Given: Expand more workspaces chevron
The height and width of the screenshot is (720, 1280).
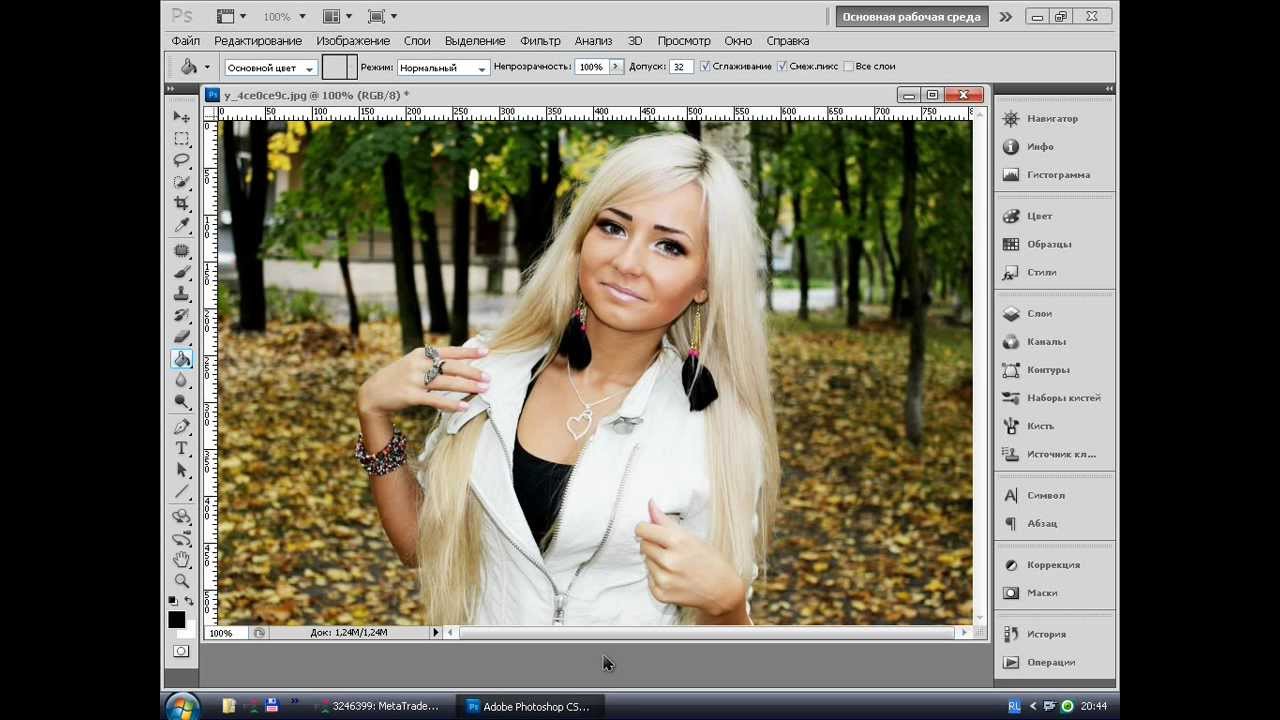Looking at the screenshot, I should pyautogui.click(x=1005, y=16).
